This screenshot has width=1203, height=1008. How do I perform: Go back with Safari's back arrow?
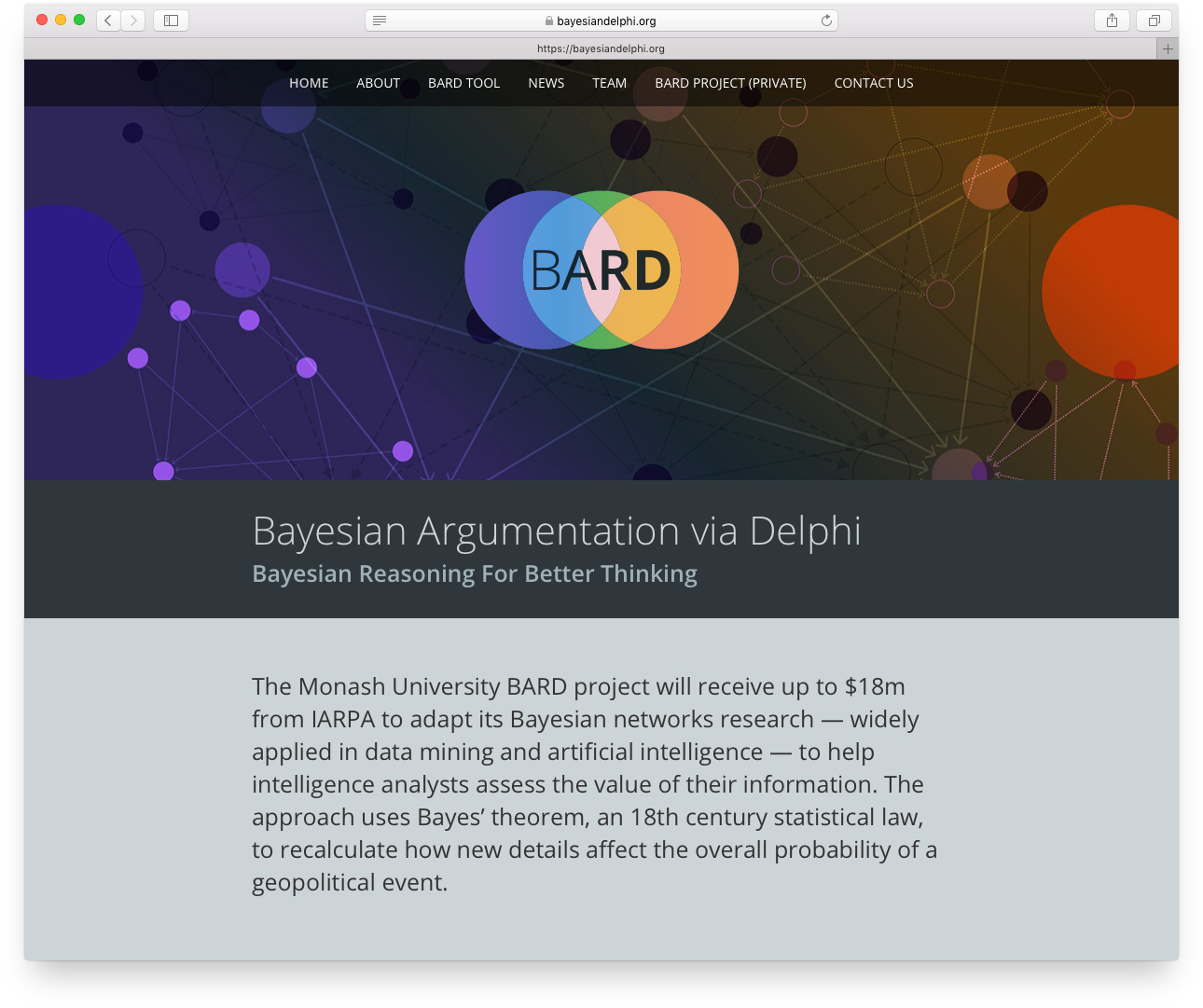coord(109,21)
